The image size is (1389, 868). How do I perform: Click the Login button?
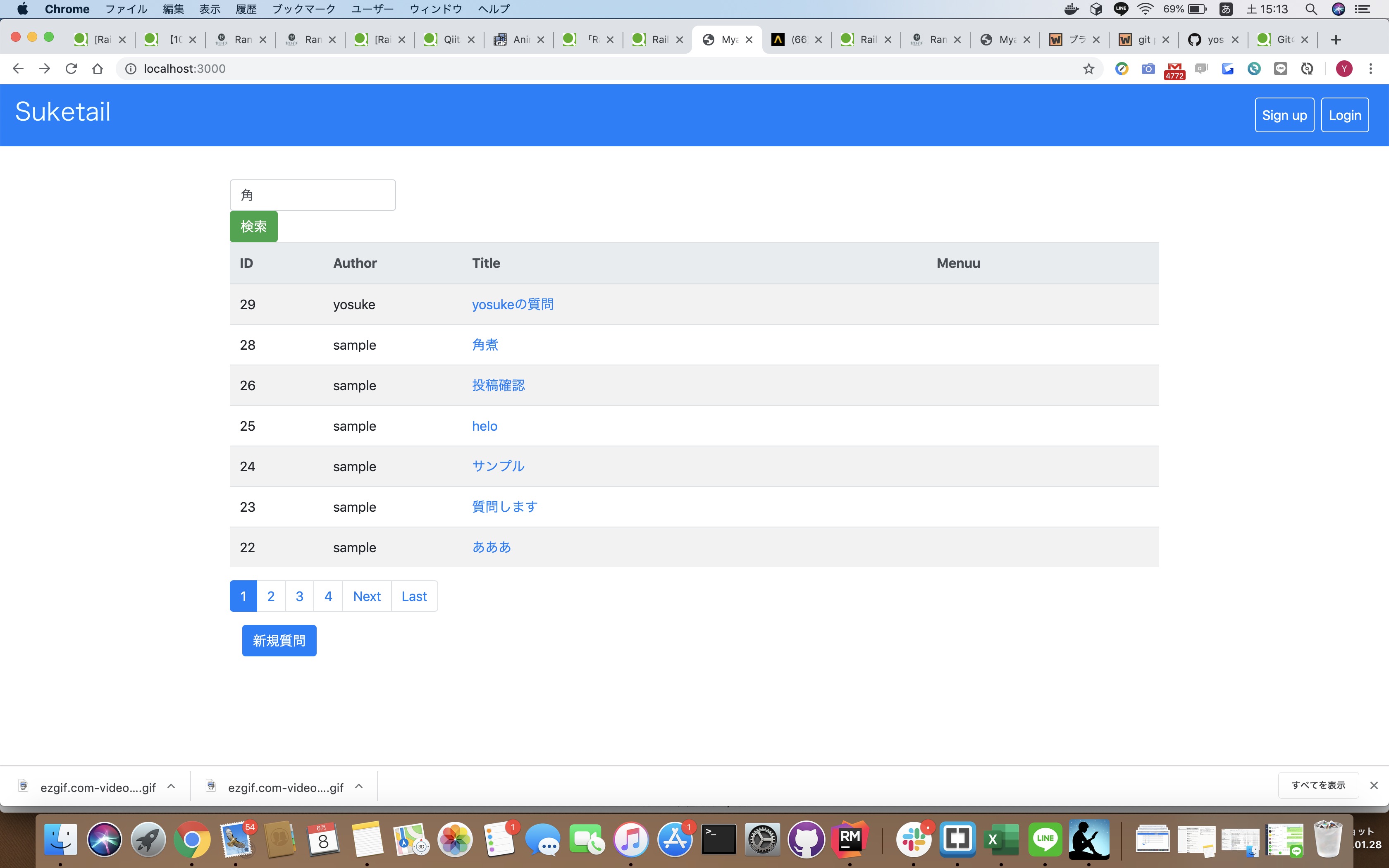tap(1345, 115)
